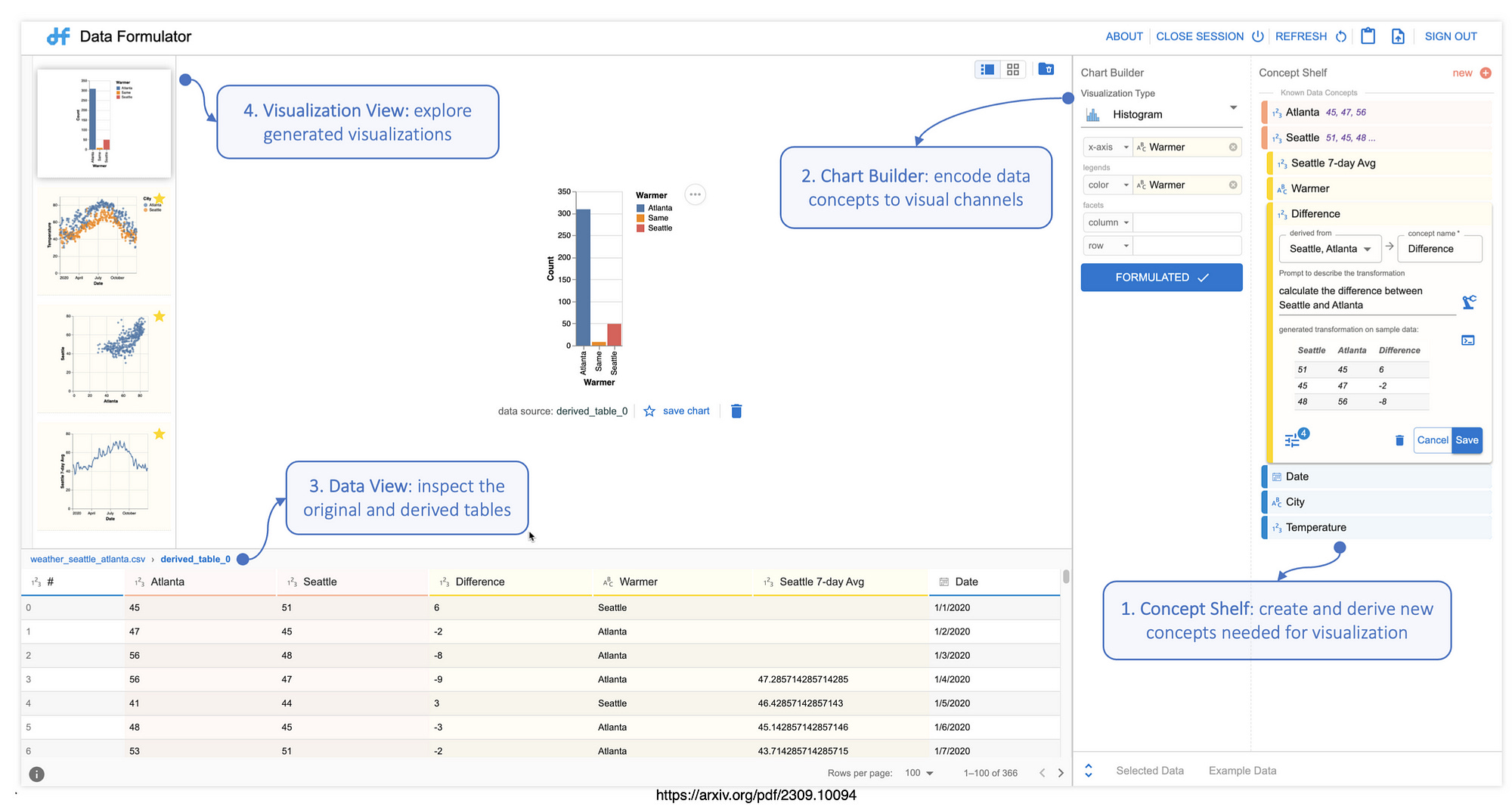The height and width of the screenshot is (810, 1512).
Task: Star the current chart via save chart
Action: [649, 411]
